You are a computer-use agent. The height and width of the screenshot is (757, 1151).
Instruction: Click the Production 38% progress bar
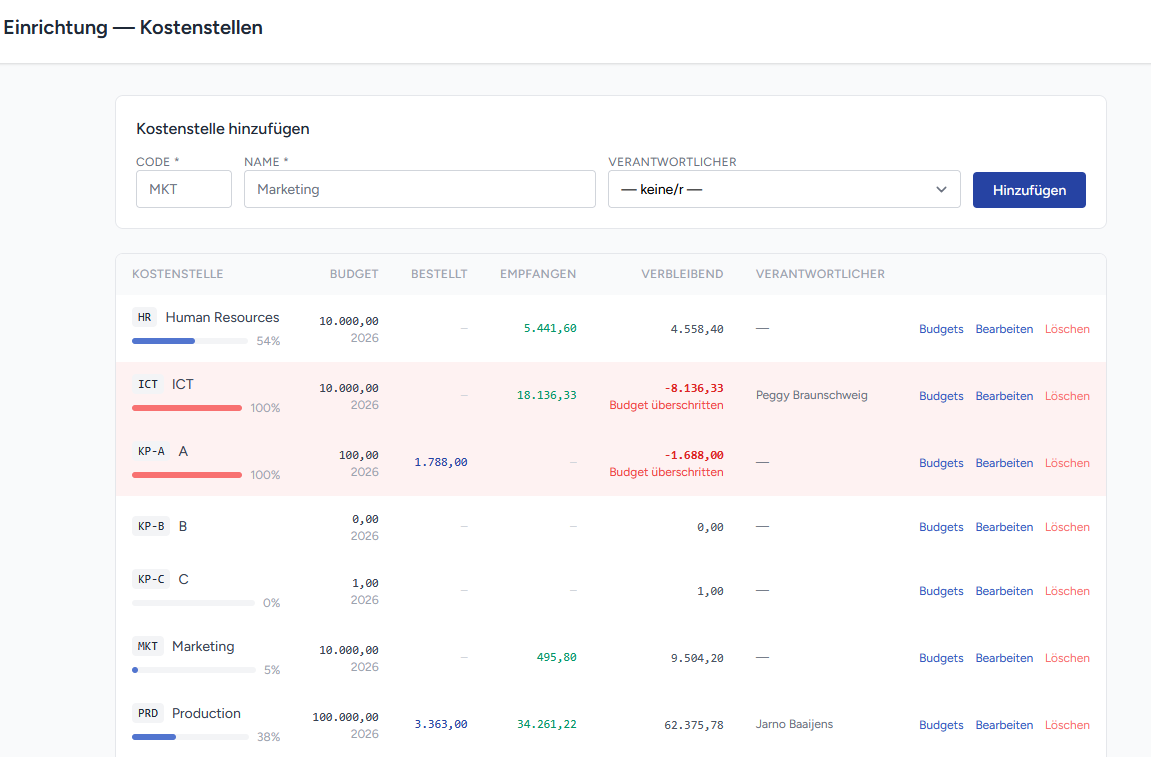(190, 736)
